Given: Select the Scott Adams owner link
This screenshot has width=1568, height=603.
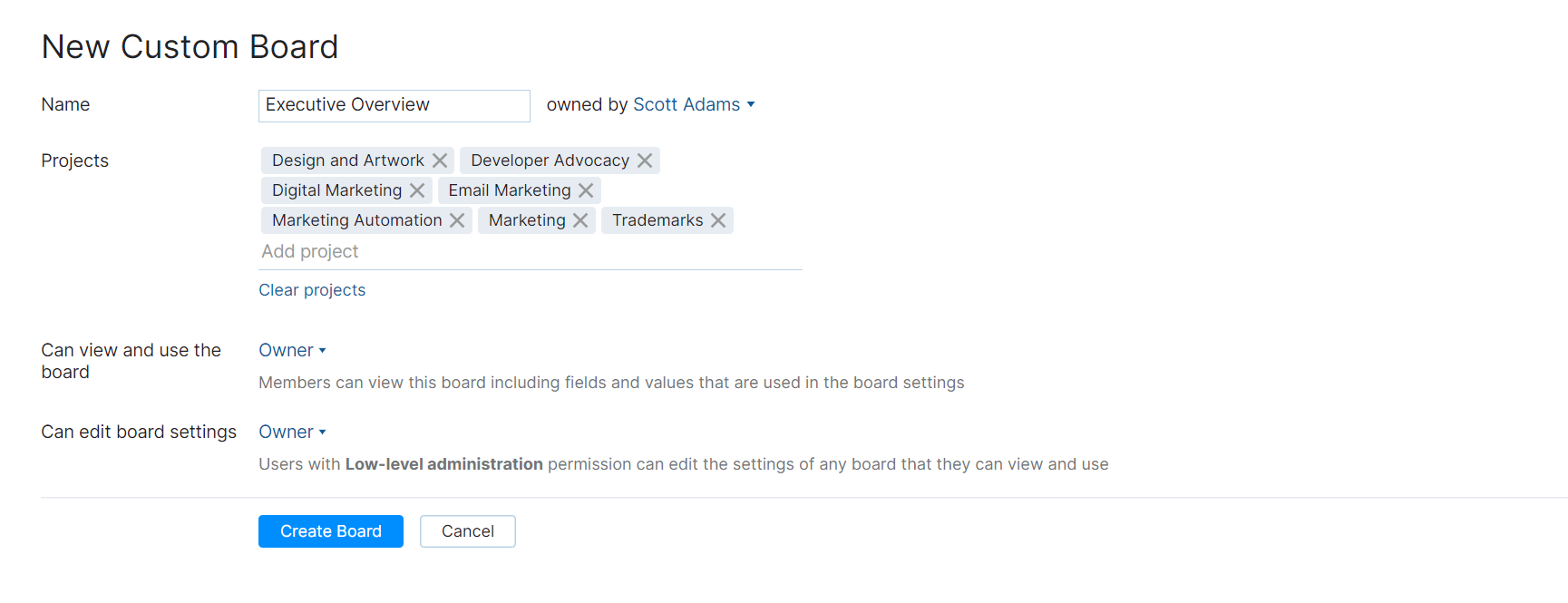Looking at the screenshot, I should pyautogui.click(x=685, y=104).
